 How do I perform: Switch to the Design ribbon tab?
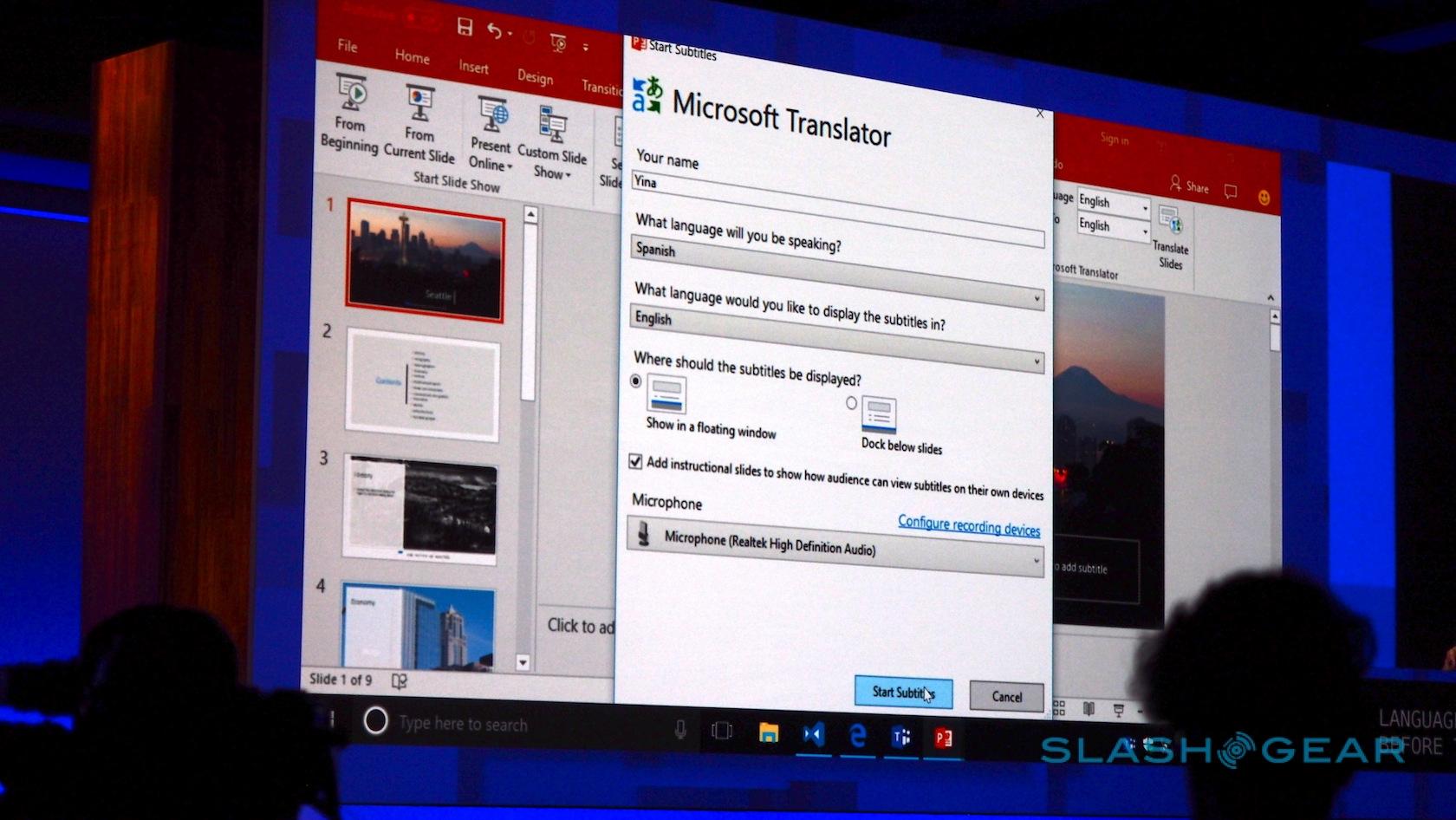click(535, 77)
